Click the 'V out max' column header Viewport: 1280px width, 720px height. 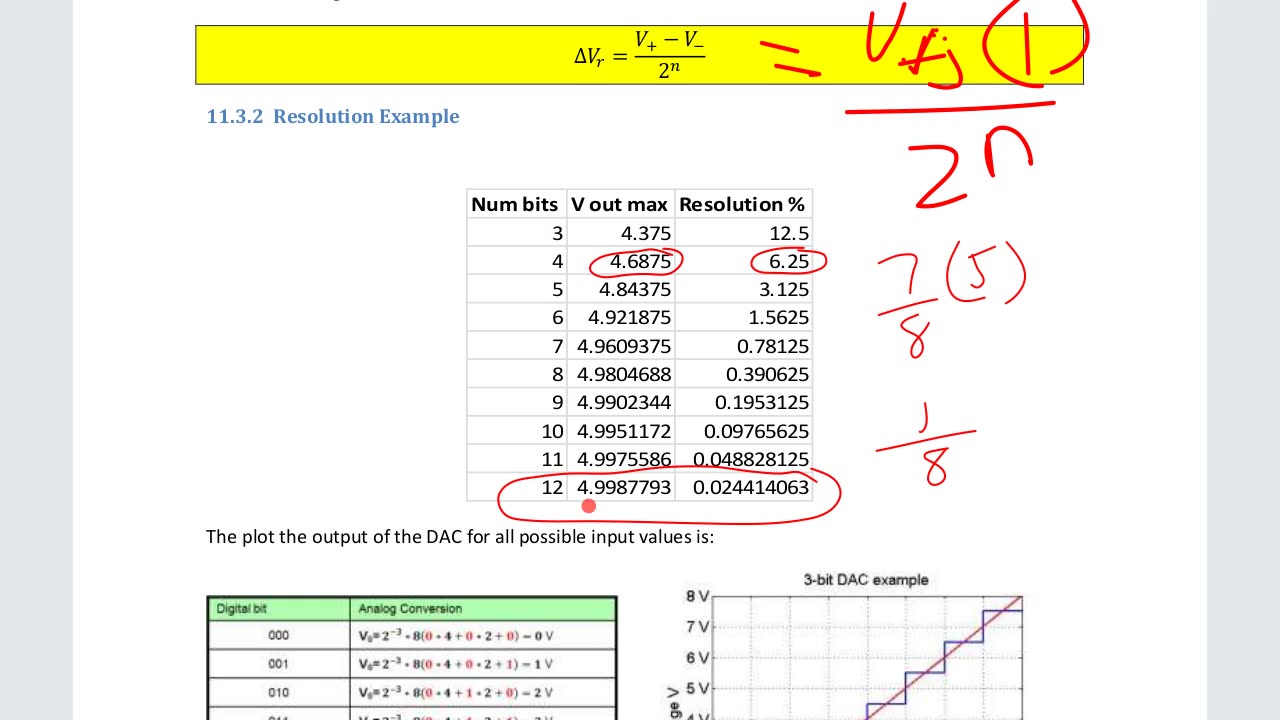(x=619, y=204)
